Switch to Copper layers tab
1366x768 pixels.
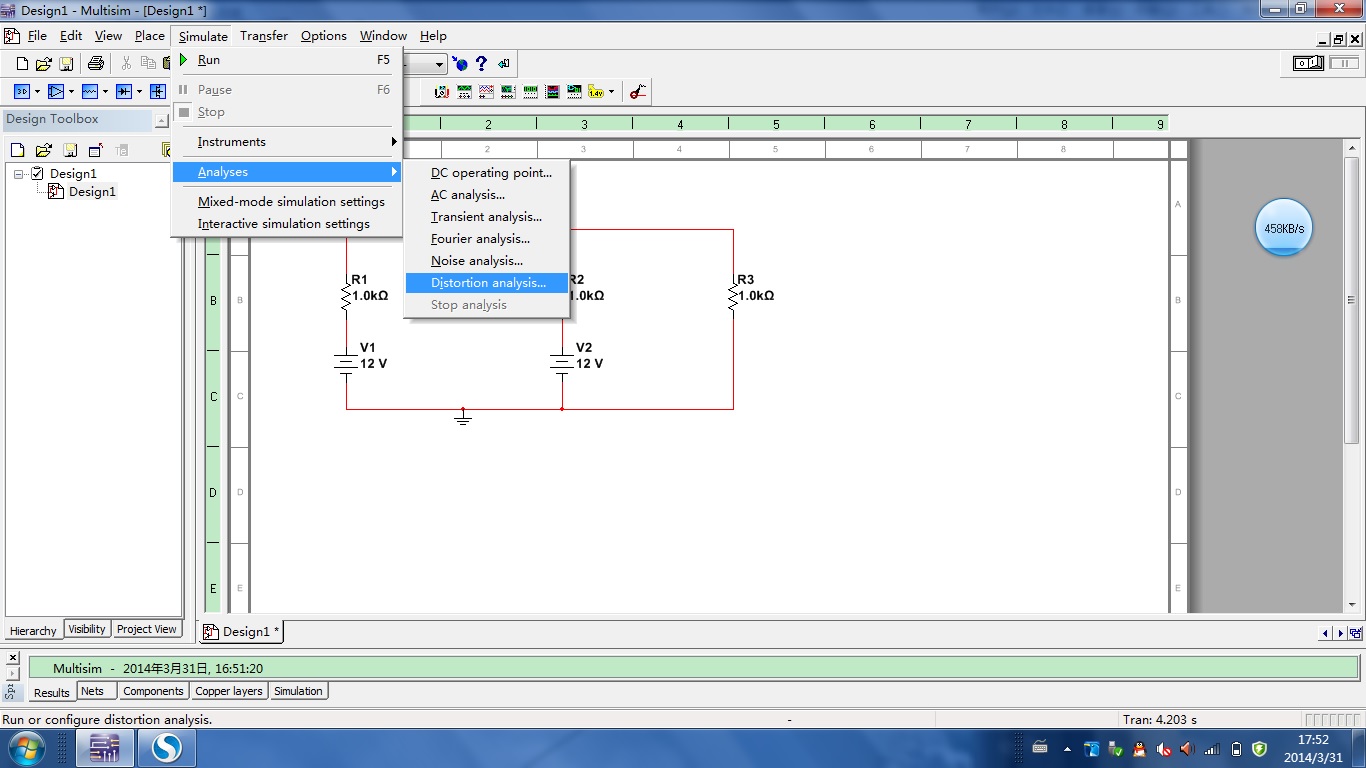tap(229, 691)
